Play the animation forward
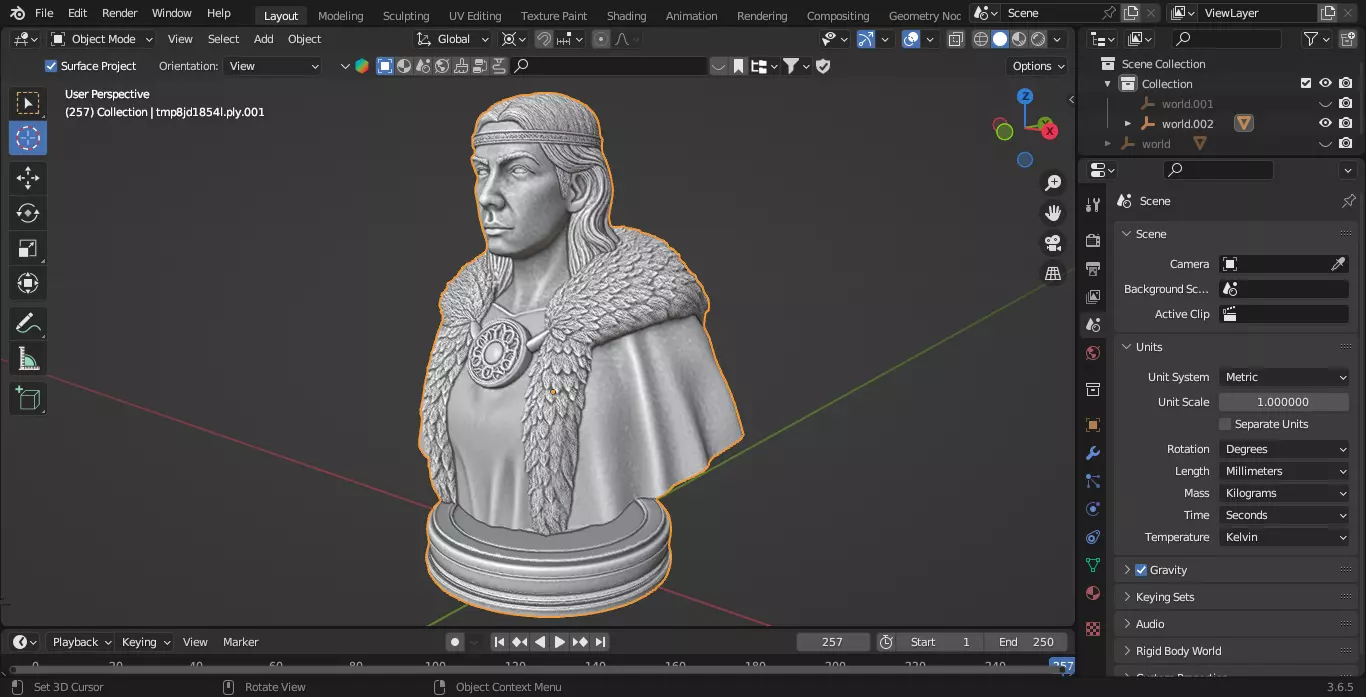The image size is (1366, 697). pyautogui.click(x=560, y=642)
